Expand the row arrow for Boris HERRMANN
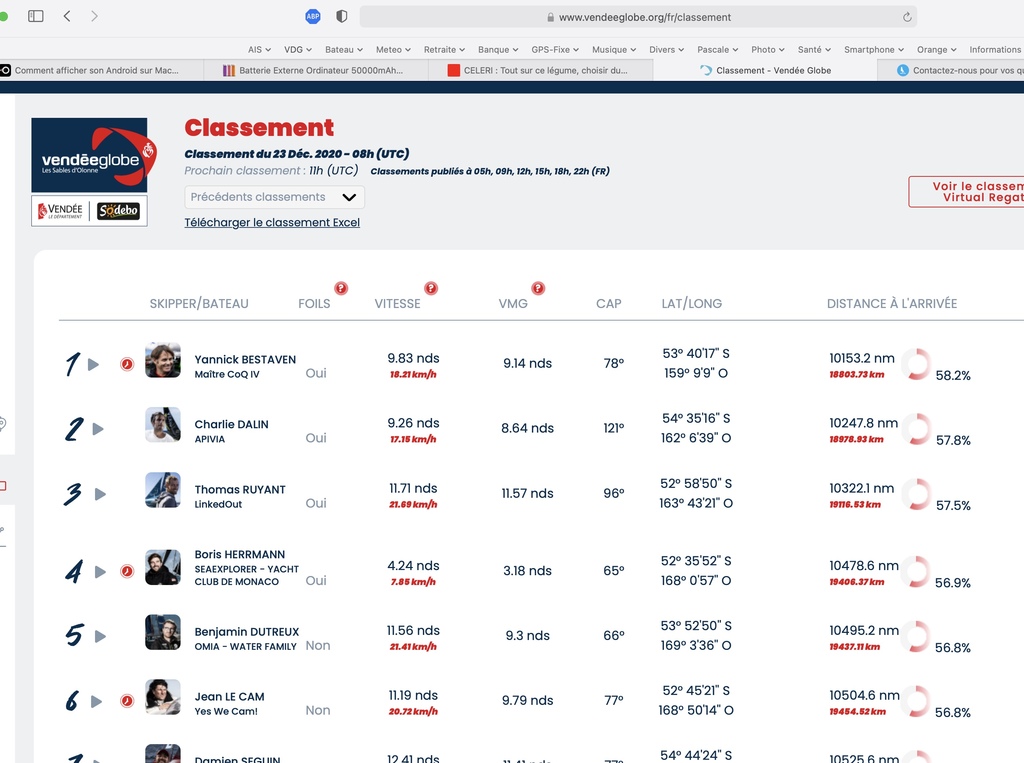Viewport: 1024px width, 763px height. (100, 572)
